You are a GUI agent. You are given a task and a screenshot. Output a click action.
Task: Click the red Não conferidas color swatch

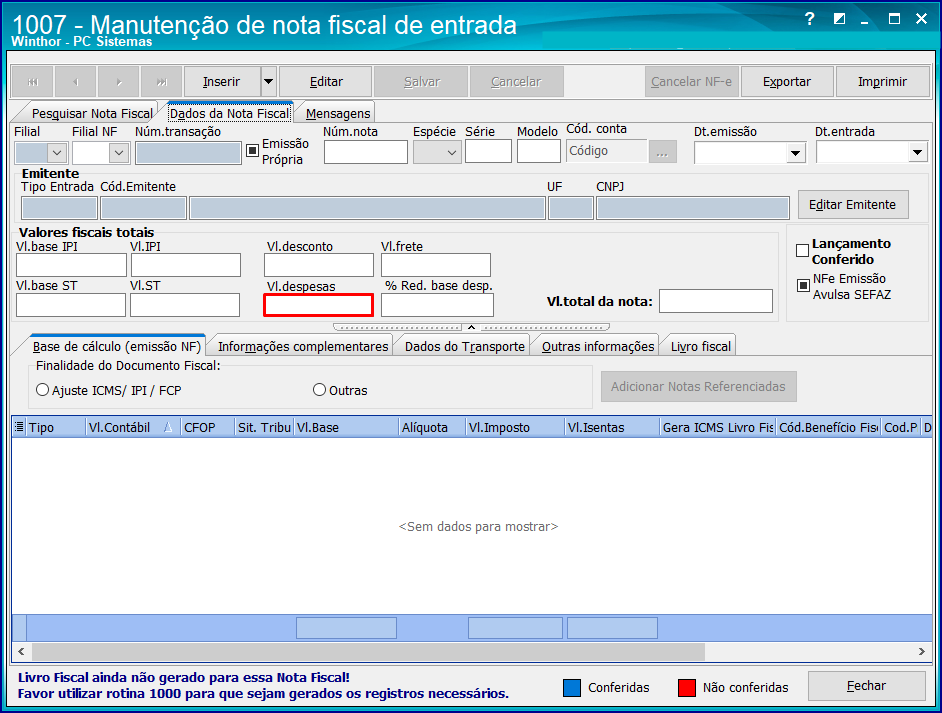click(x=687, y=688)
